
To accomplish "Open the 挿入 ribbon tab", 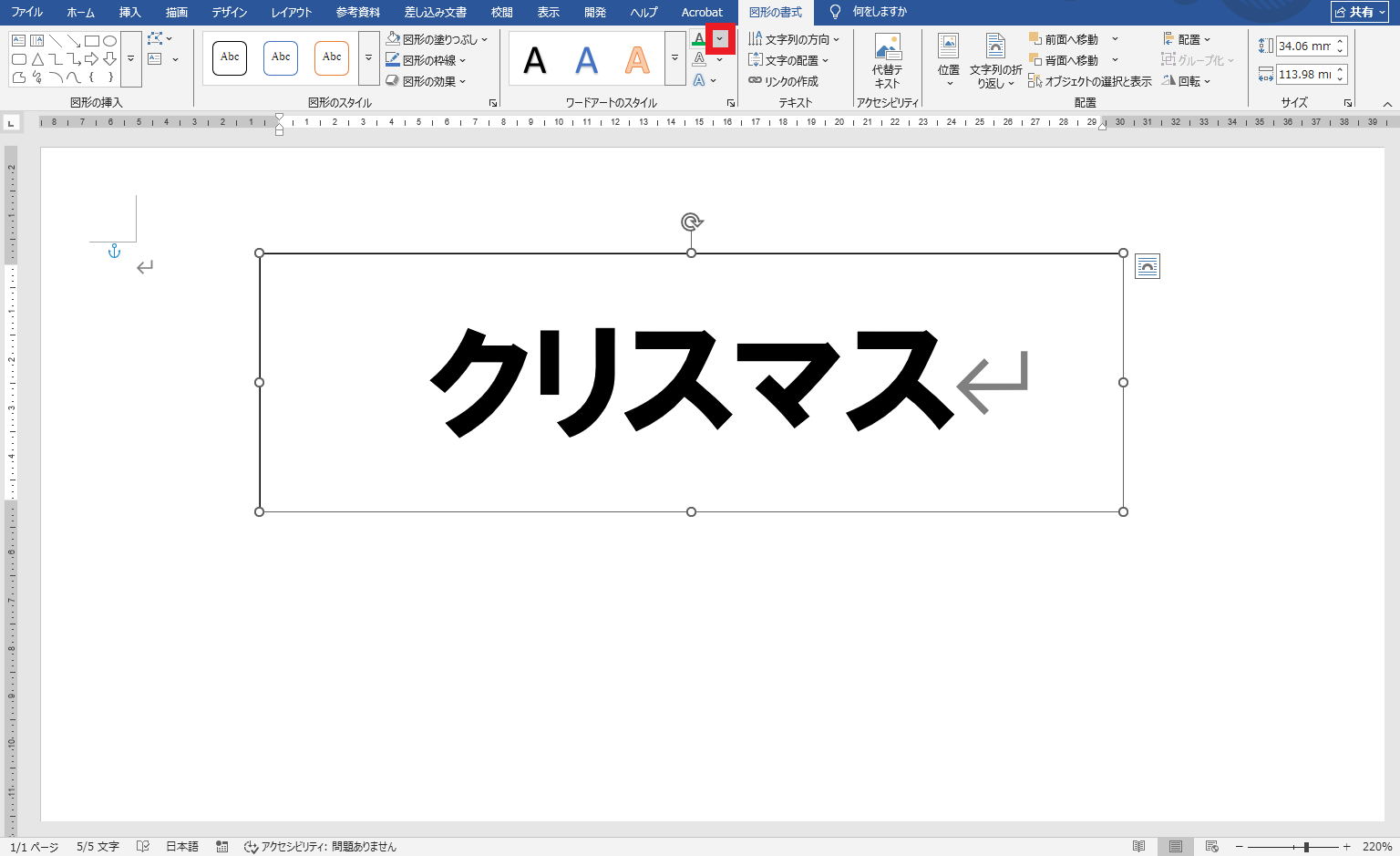I will [x=130, y=12].
